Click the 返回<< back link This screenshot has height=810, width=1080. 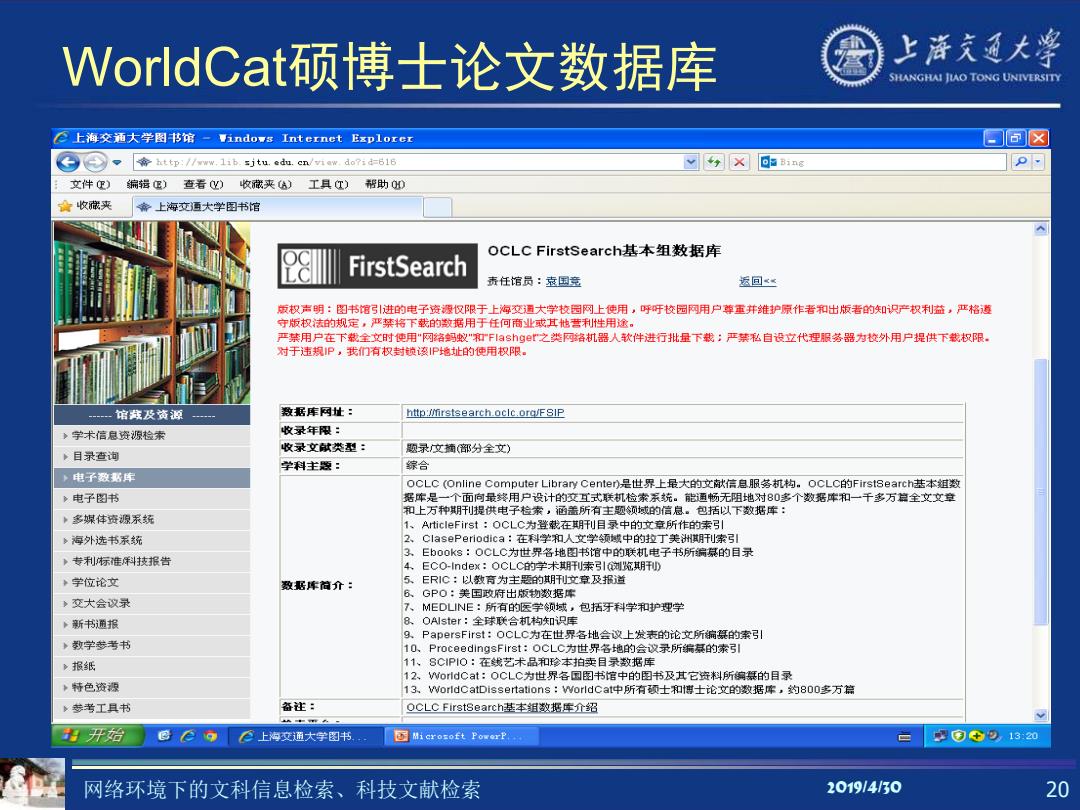pyautogui.click(x=757, y=281)
